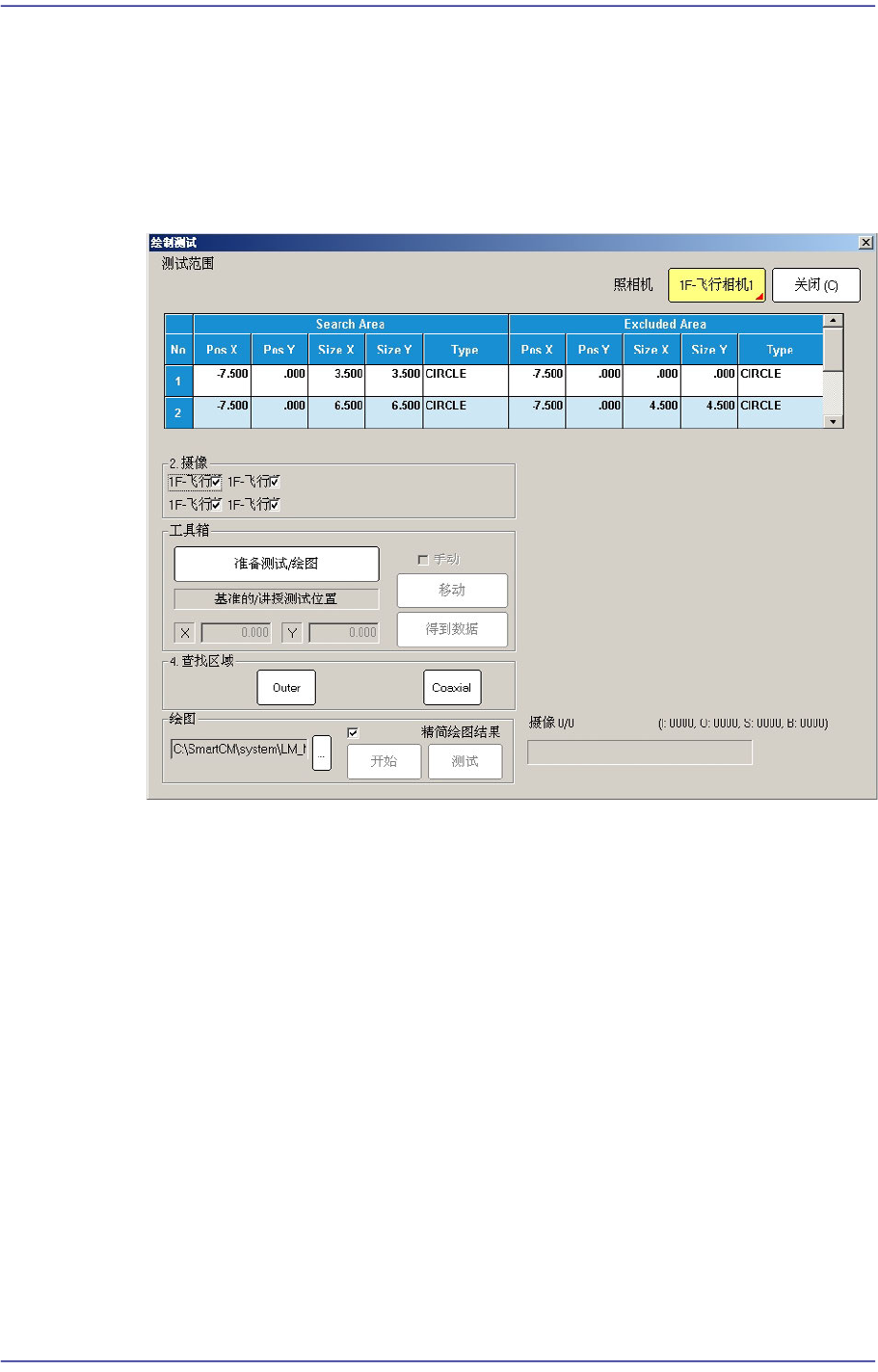Click the 开始 button
The width and height of the screenshot is (878, 1372).
point(384,761)
